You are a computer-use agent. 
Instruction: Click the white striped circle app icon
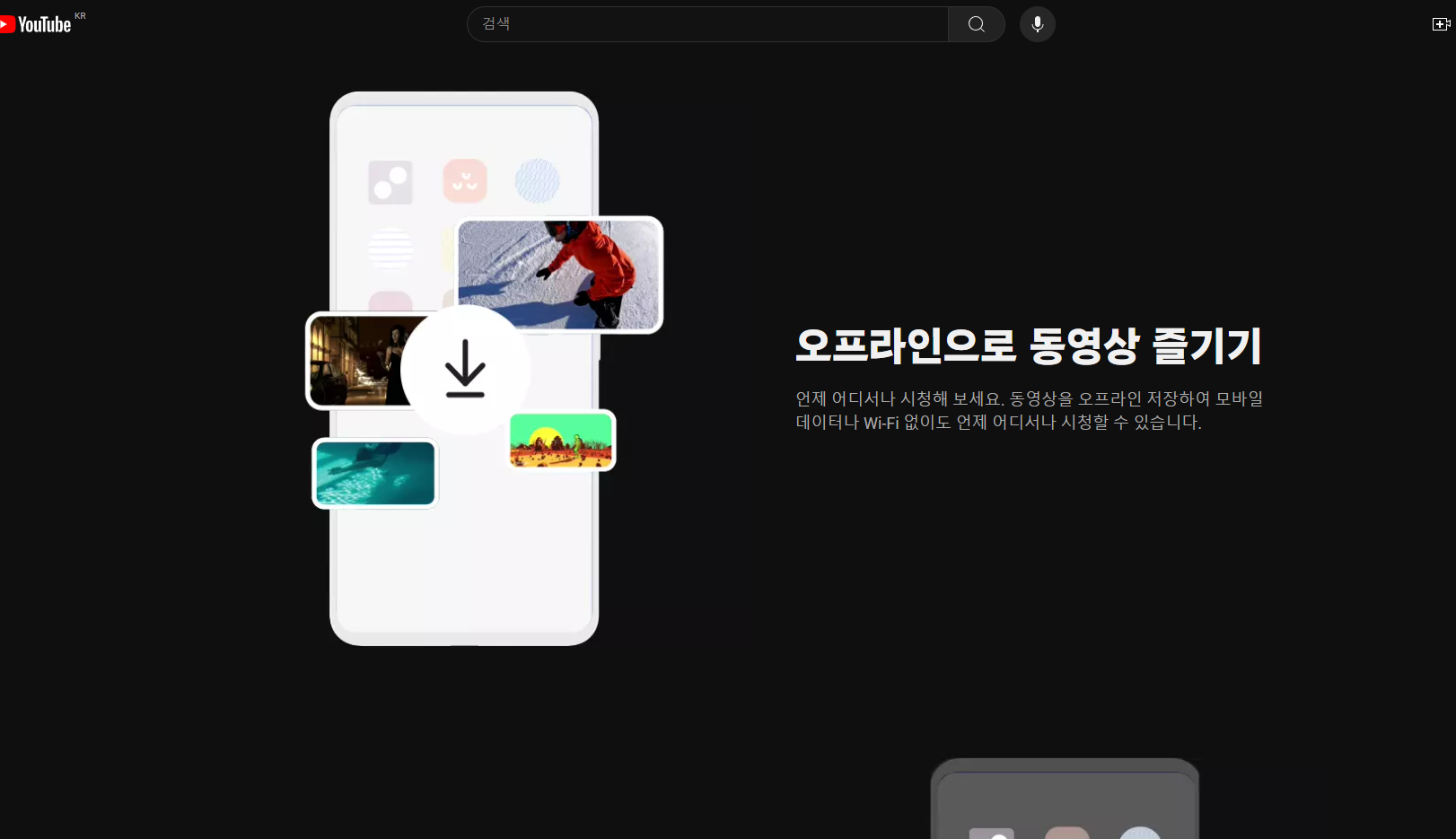pos(390,248)
